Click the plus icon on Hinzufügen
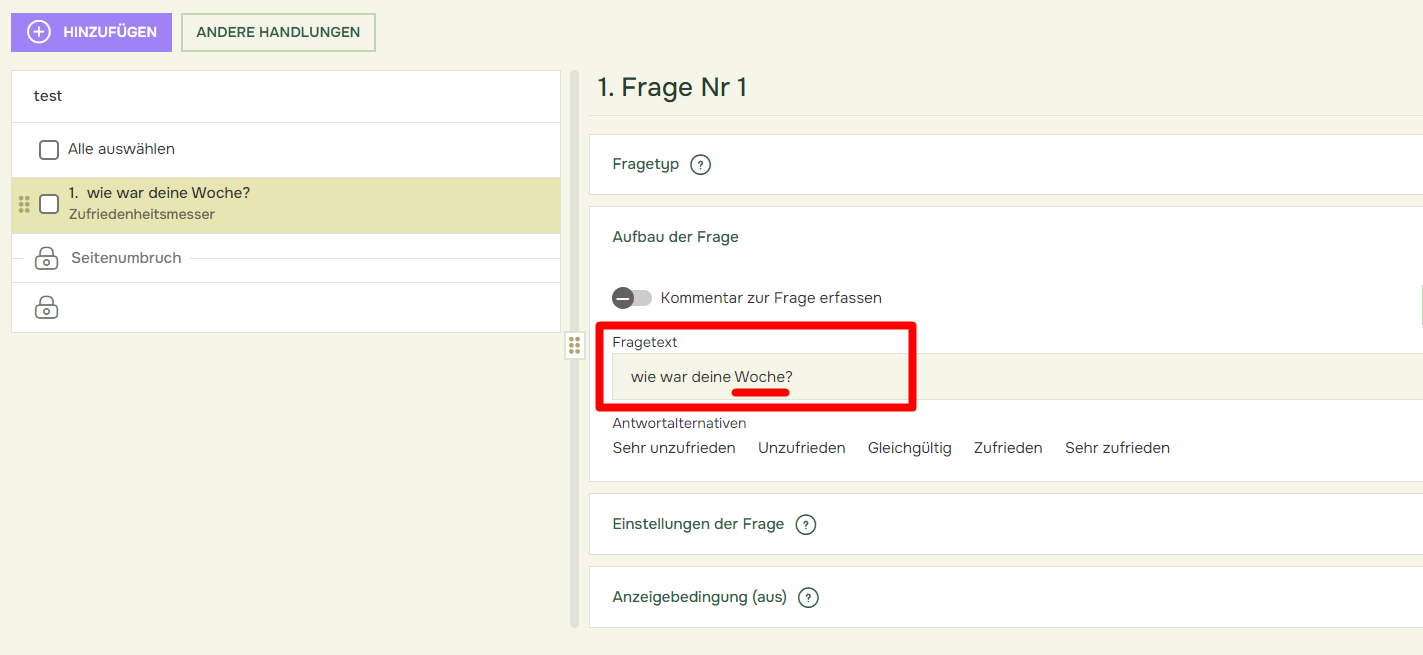Image resolution: width=1423 pixels, height=655 pixels. (39, 32)
